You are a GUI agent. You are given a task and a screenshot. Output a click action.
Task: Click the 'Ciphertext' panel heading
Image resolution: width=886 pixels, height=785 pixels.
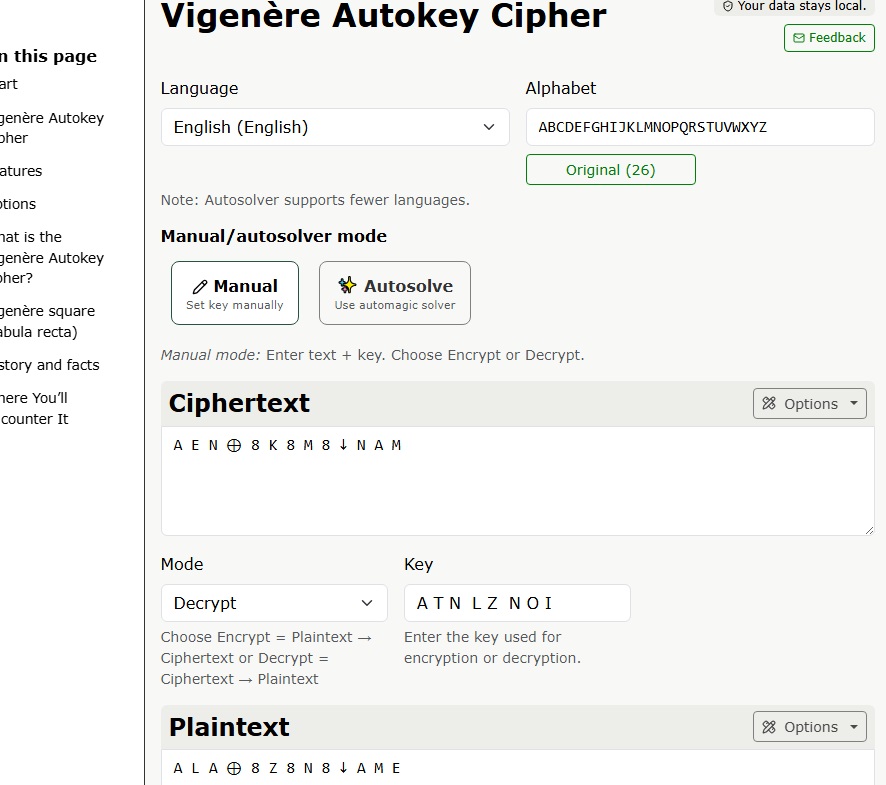239,404
